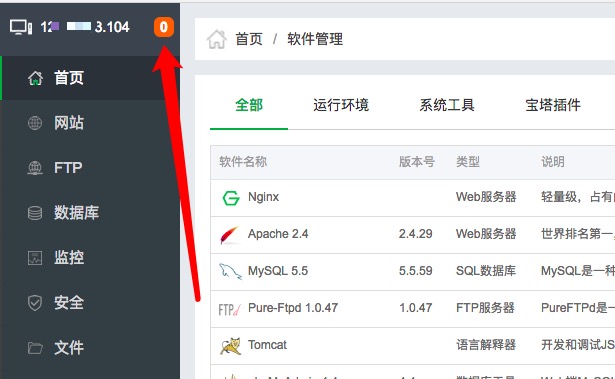The image size is (615, 379).
Task: Click the 说明 column header
Action: click(x=553, y=162)
